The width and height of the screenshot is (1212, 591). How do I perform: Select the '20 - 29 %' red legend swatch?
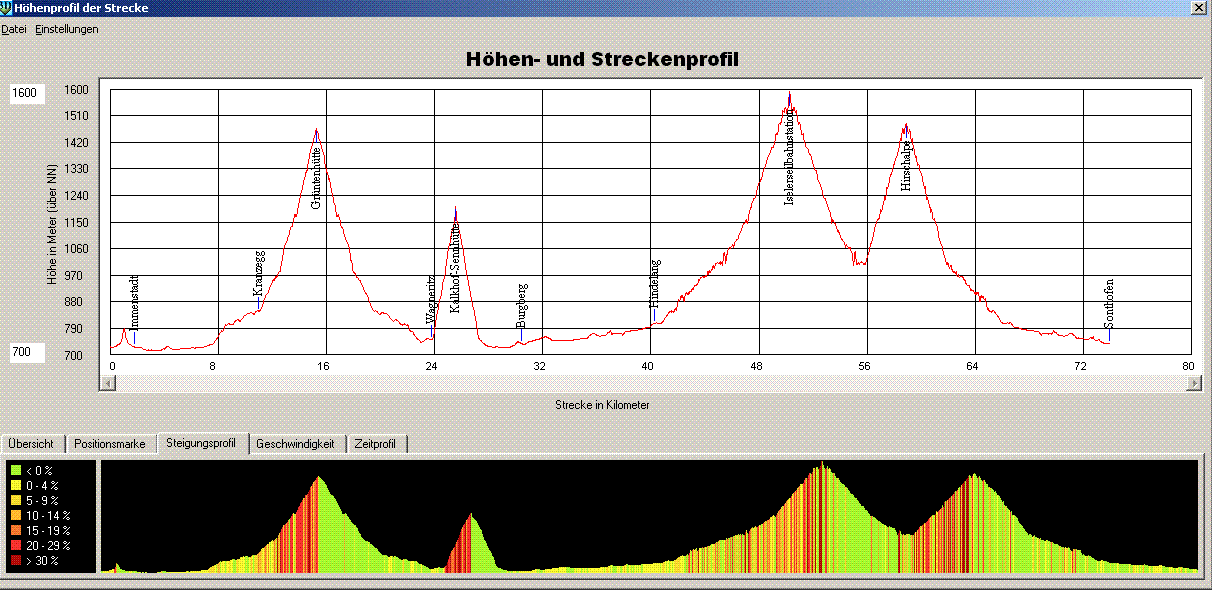[16, 546]
